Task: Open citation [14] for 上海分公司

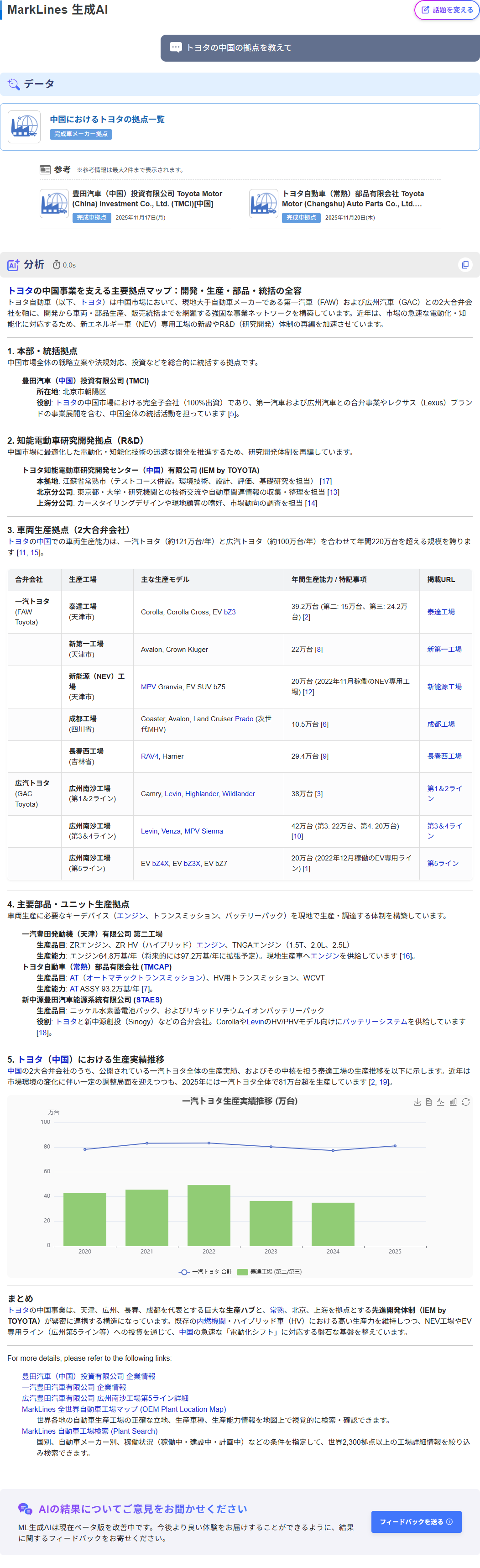Action: [x=311, y=503]
